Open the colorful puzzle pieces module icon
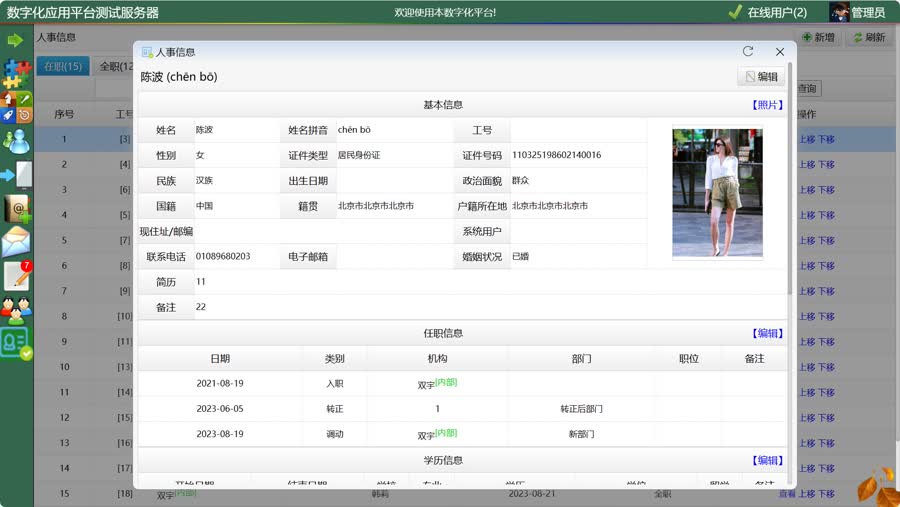Screen dimensions: 900x507 point(15,73)
